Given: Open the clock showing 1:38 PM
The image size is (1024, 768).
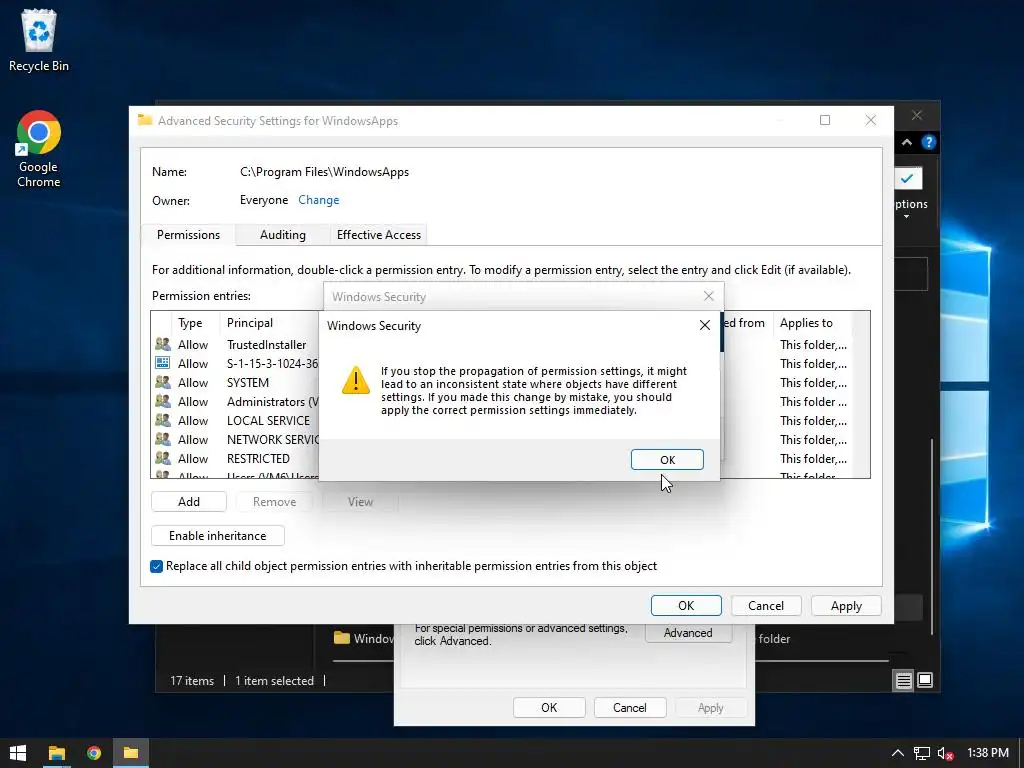Looking at the screenshot, I should coord(987,753).
